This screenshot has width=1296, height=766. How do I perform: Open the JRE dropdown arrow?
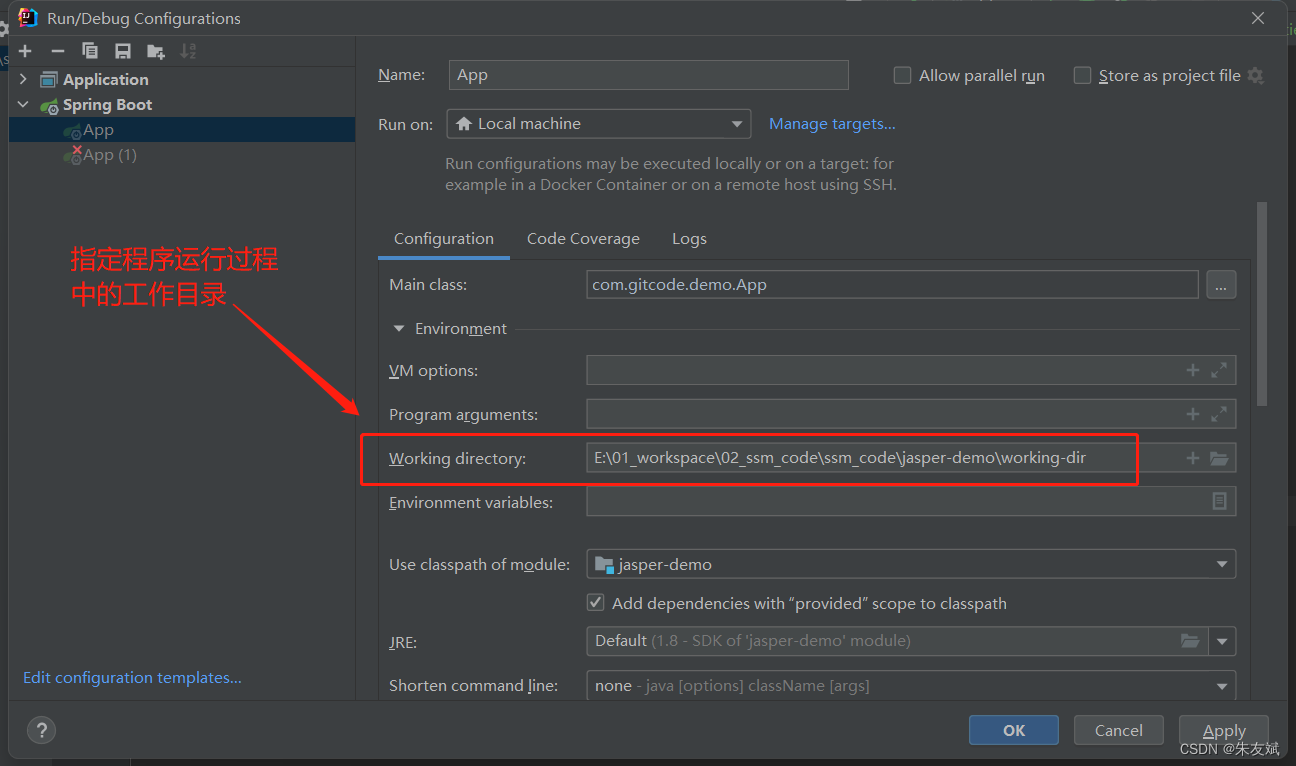pos(1222,641)
